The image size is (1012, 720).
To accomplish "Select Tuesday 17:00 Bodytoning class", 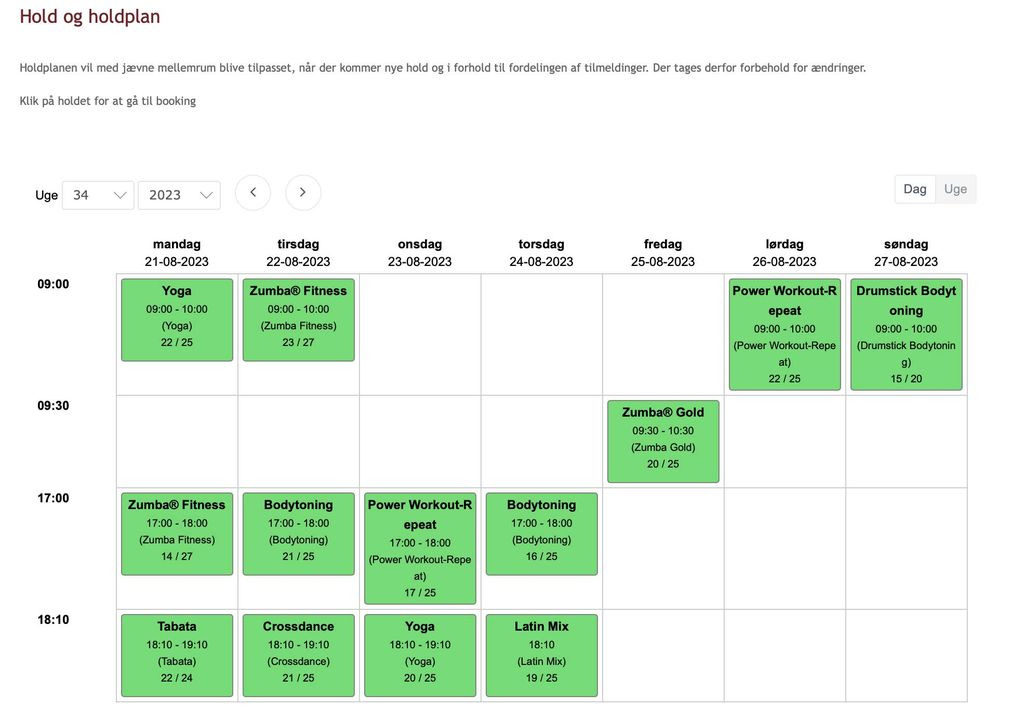I will click(298, 534).
